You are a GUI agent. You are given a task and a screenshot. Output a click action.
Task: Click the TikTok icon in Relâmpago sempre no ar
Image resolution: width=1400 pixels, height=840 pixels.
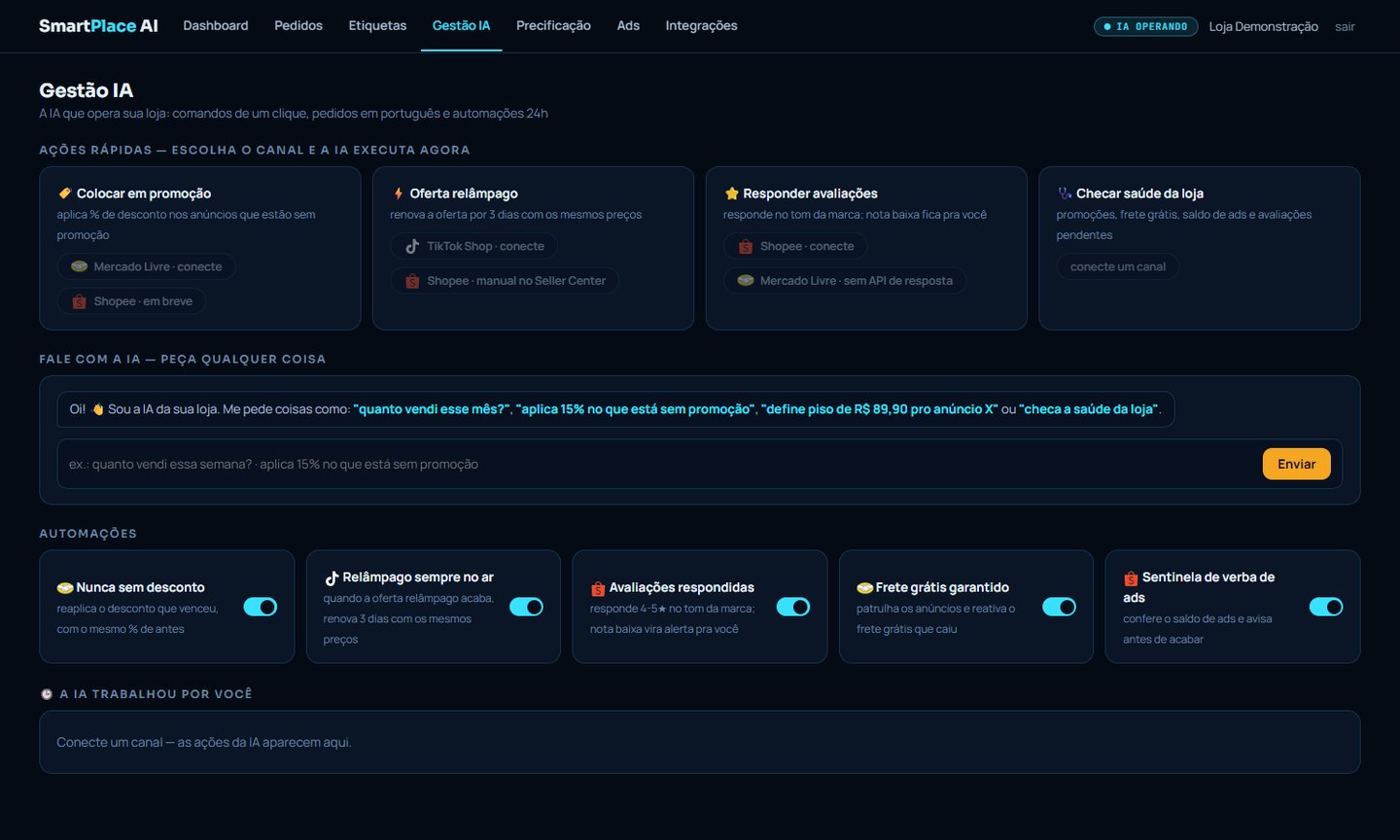[332, 577]
